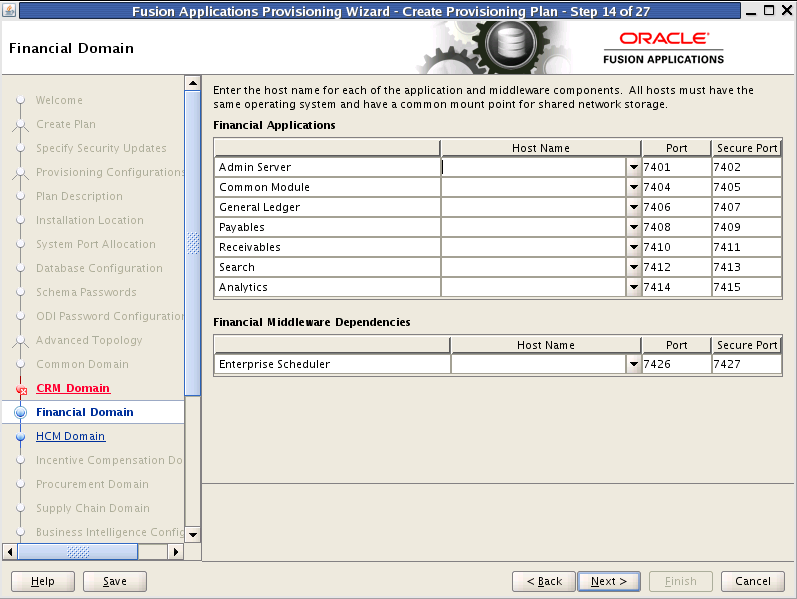Click the Help button
Image resolution: width=797 pixels, height=599 pixels.
(43, 581)
